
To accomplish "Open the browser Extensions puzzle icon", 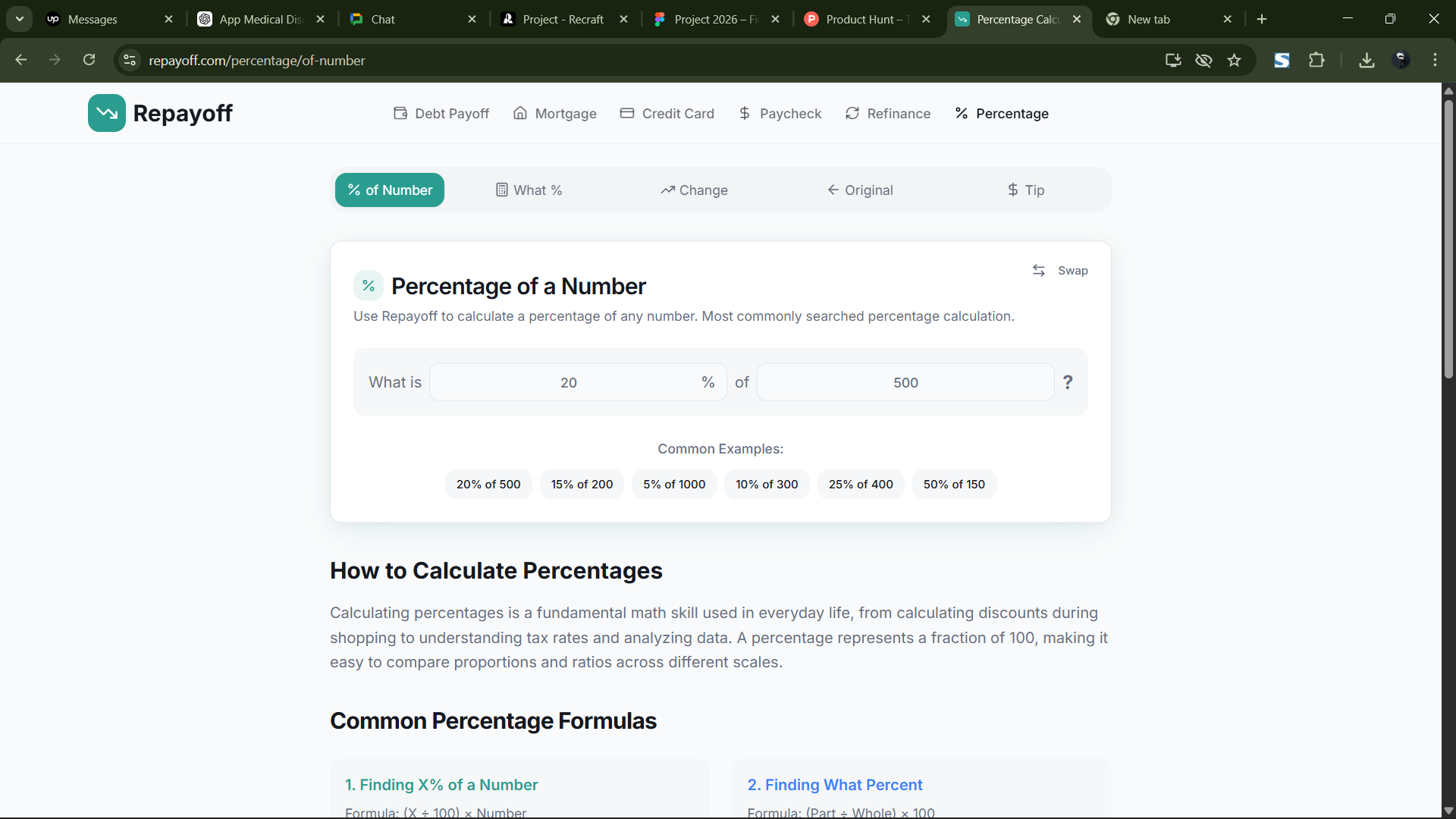I will 1317,60.
